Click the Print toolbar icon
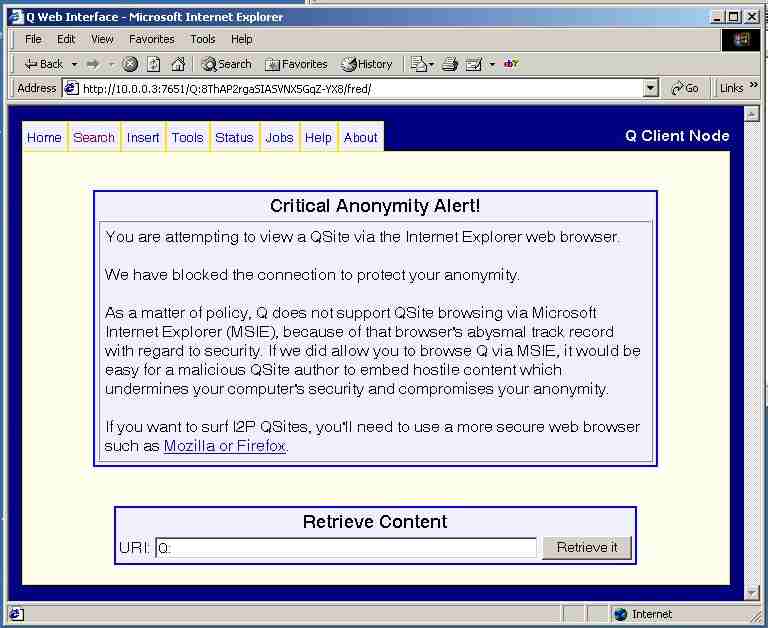This screenshot has width=768, height=628. pos(450,64)
